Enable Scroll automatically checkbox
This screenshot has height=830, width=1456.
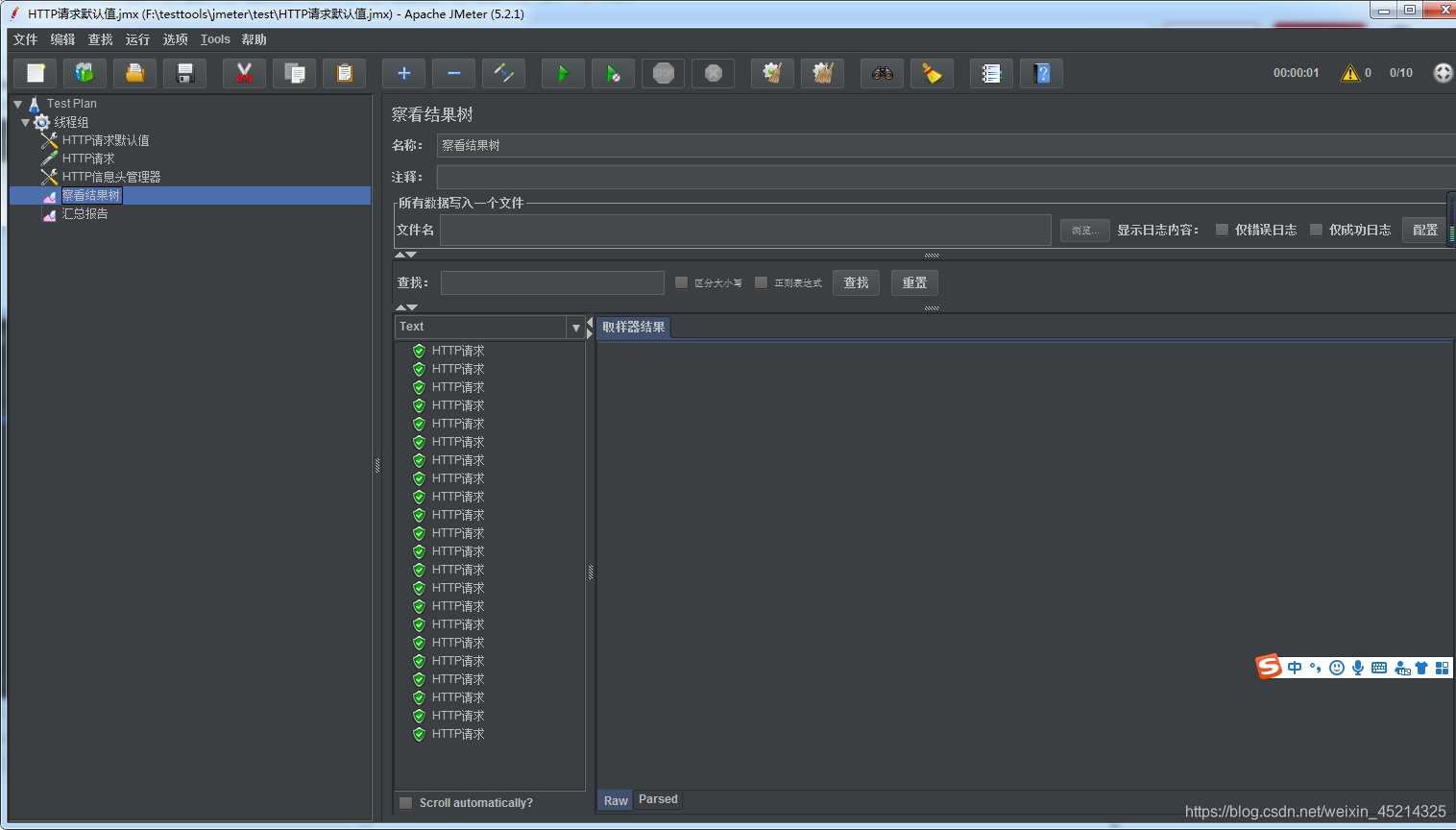tap(405, 803)
